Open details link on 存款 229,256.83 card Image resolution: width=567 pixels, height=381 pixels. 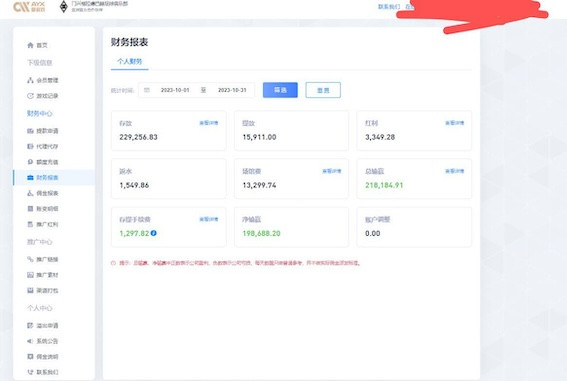point(209,123)
